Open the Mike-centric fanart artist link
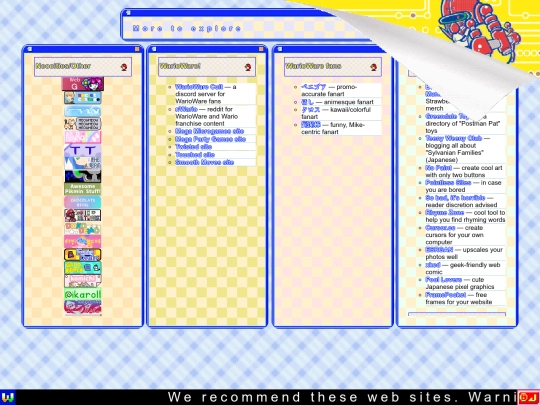Screen dimensions: 540x405 point(311,124)
